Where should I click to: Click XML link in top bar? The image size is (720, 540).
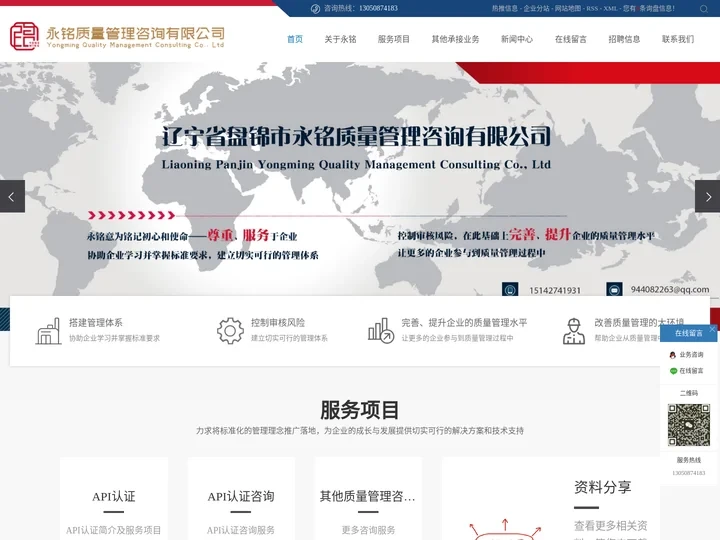pos(610,8)
